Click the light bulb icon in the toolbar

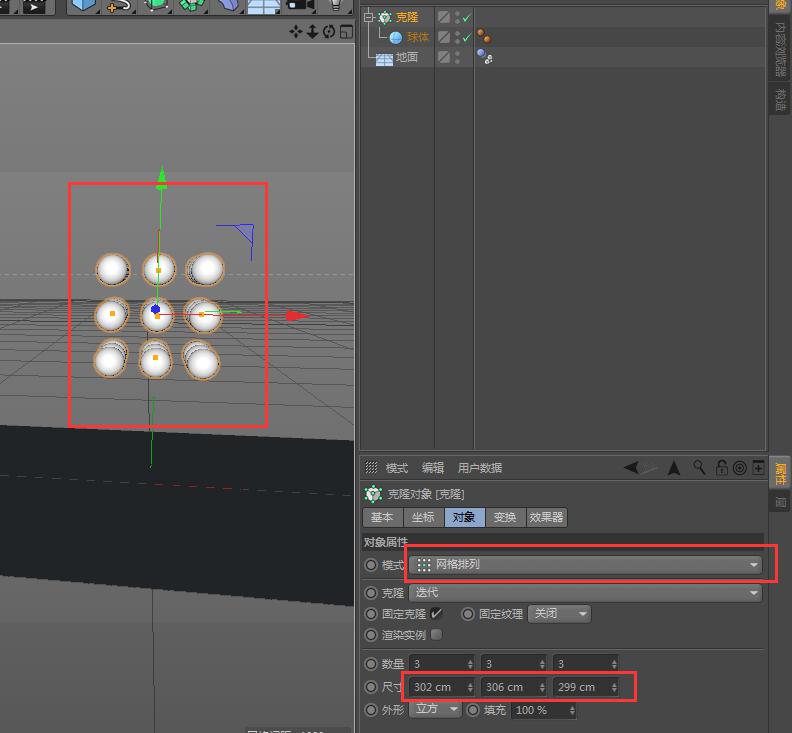click(337, 5)
